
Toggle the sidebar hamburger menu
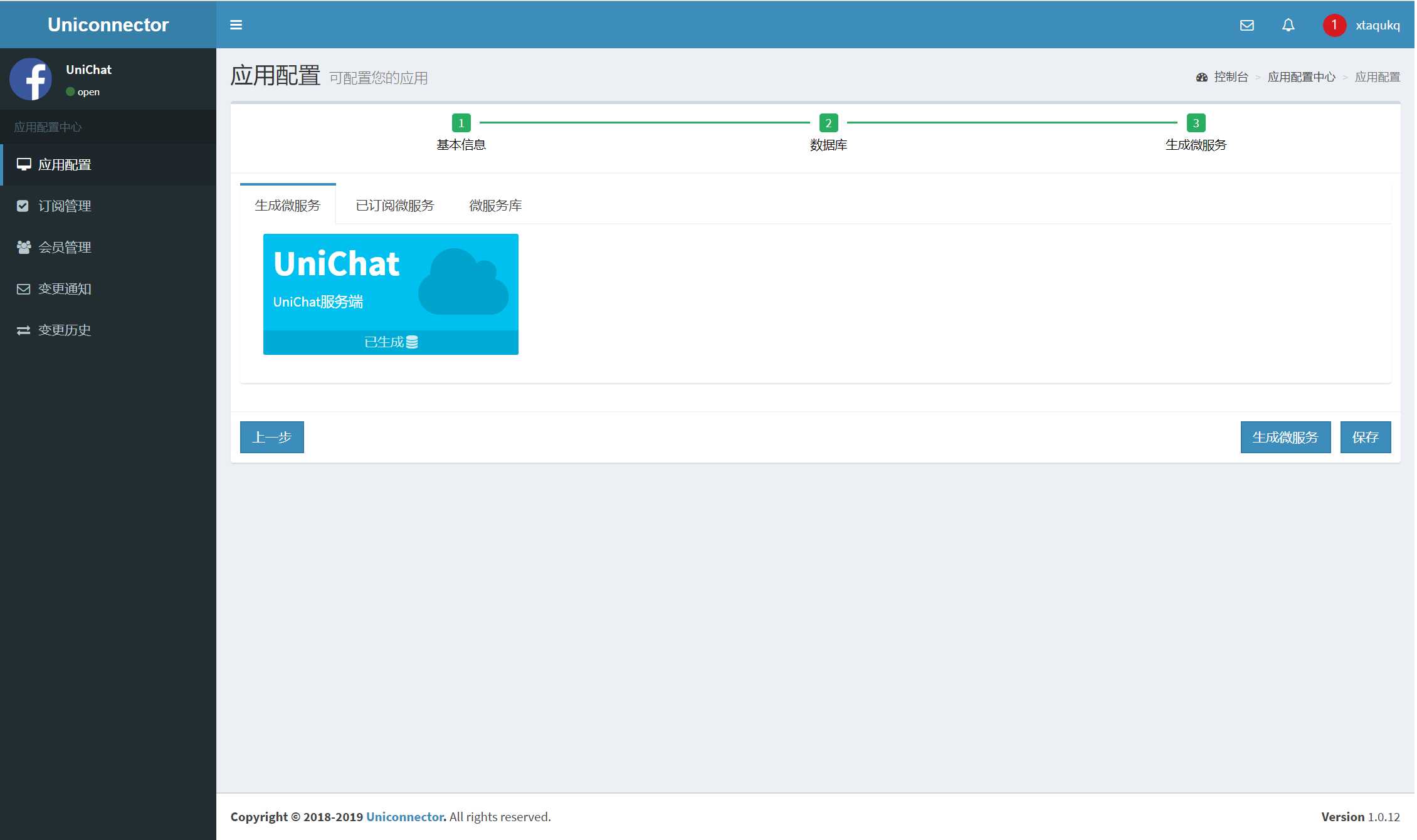click(x=236, y=25)
